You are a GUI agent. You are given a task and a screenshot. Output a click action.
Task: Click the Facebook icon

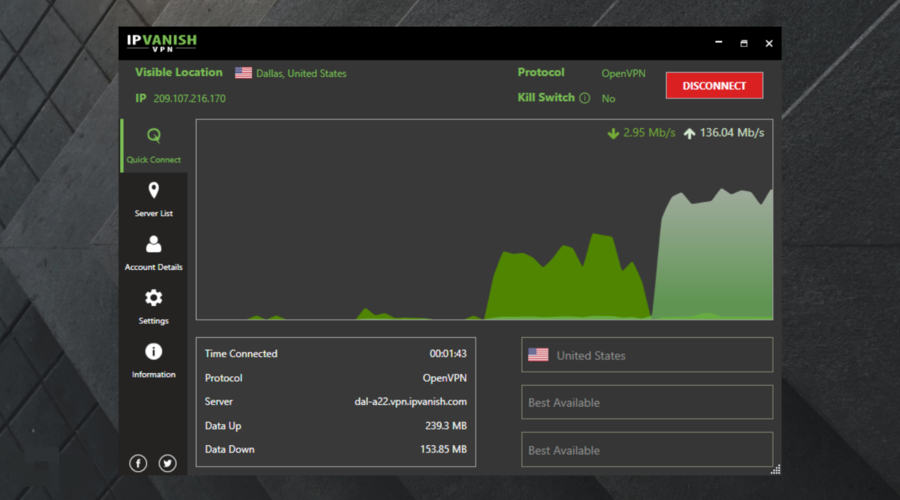pos(138,463)
